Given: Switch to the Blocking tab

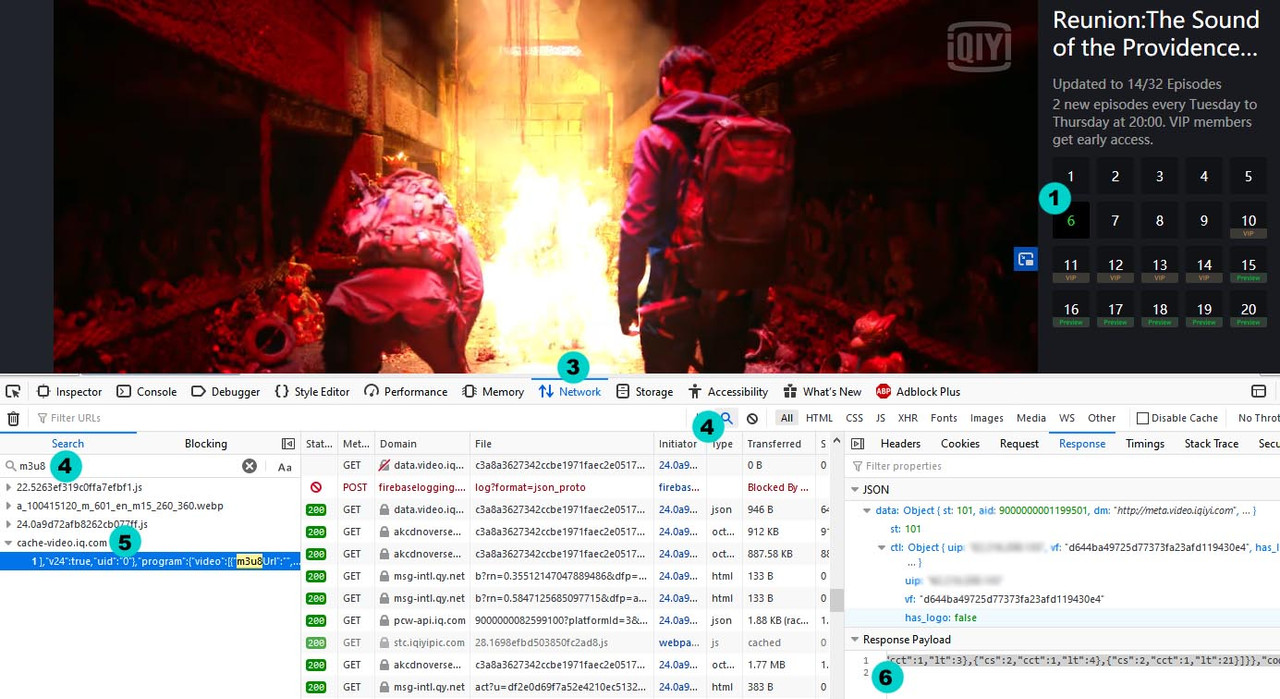Looking at the screenshot, I should point(206,444).
